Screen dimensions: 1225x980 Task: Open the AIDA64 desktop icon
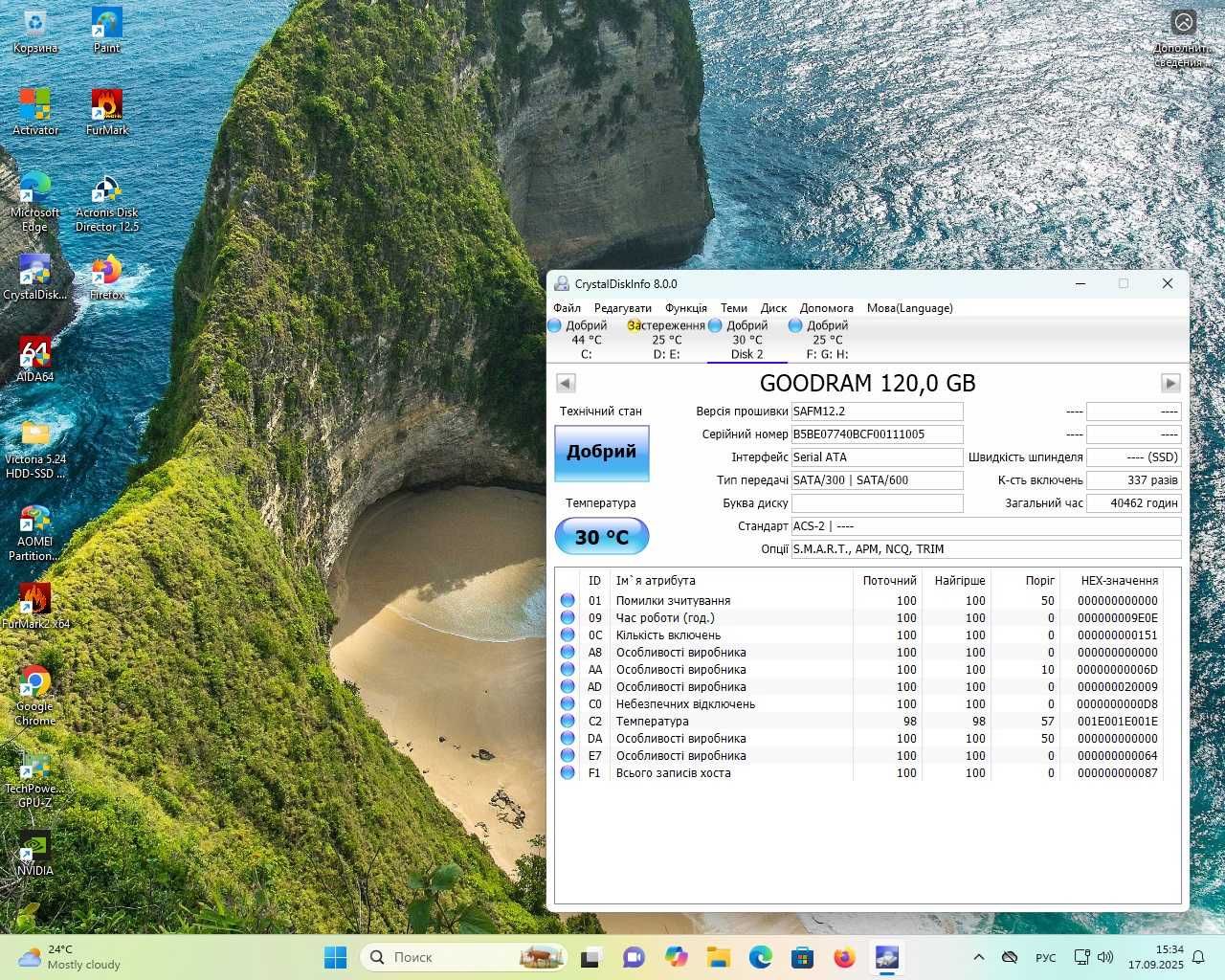(x=35, y=360)
